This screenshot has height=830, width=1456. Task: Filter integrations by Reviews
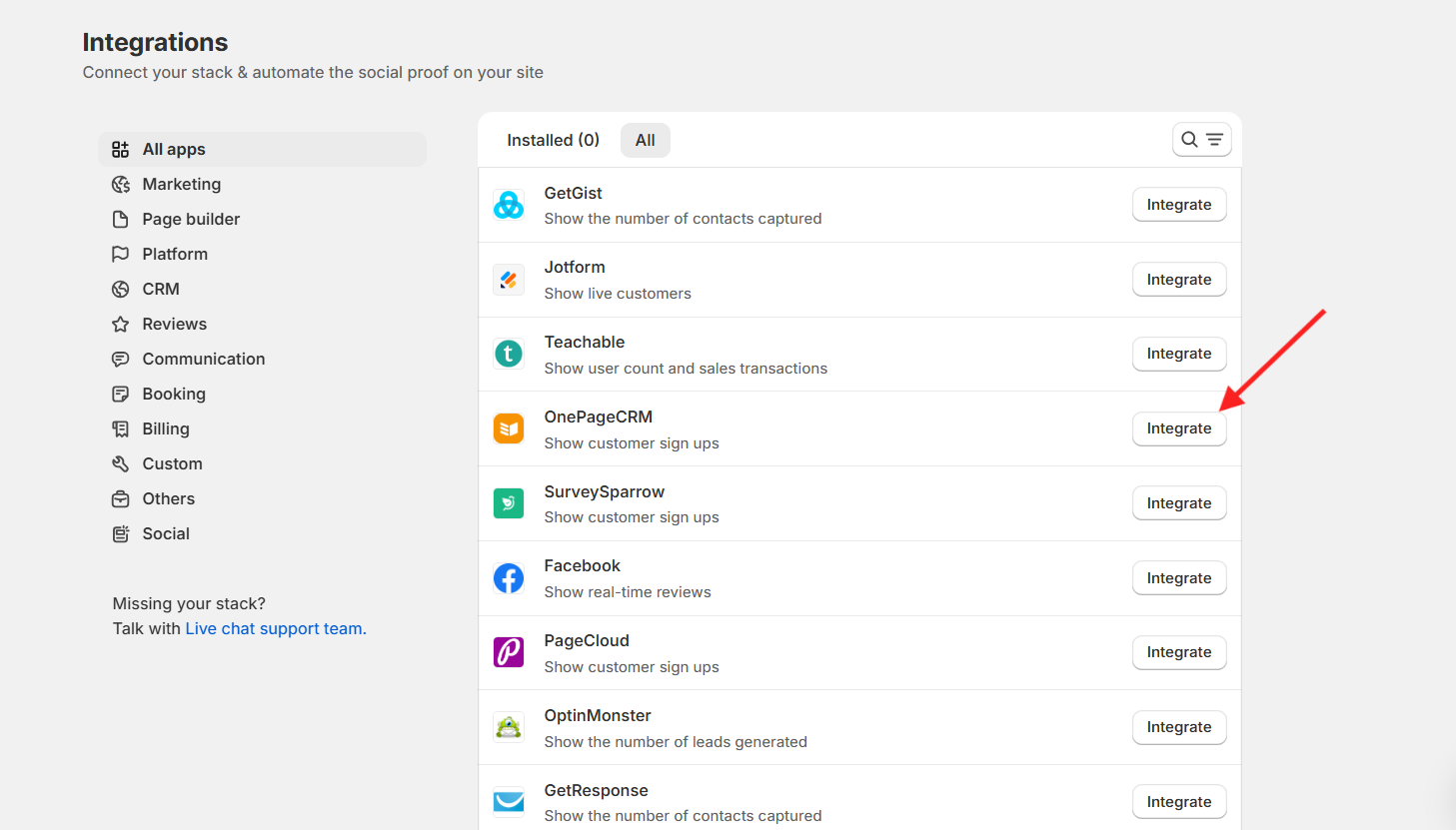pyautogui.click(x=263, y=325)
